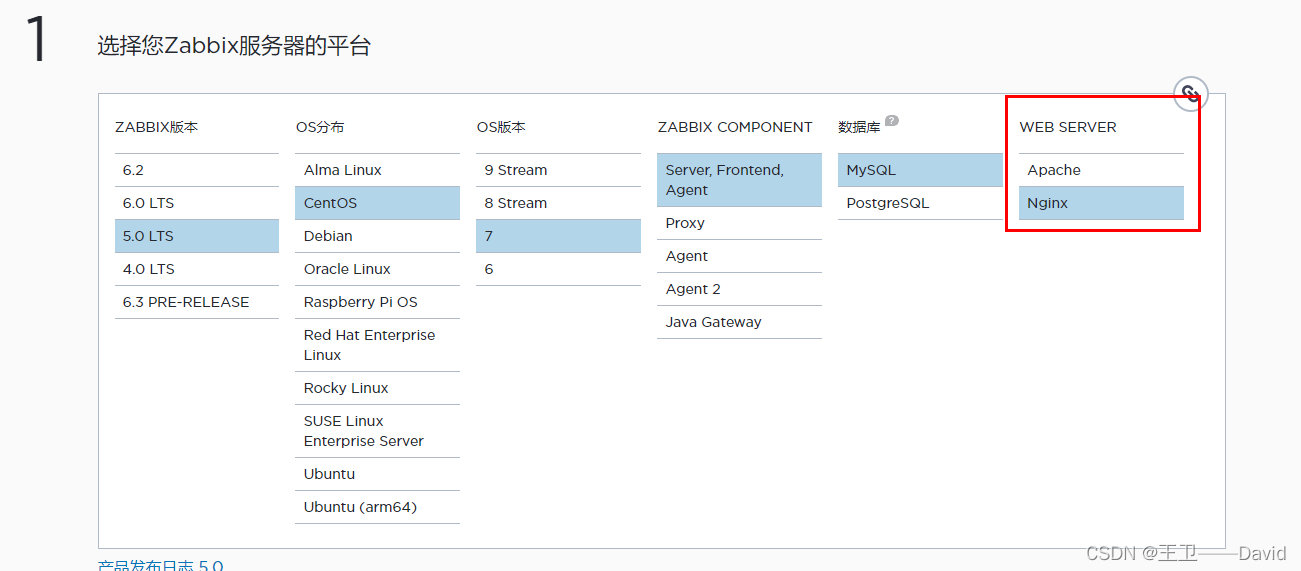
Task: Select Zabbix version 6.2
Action: click(197, 170)
